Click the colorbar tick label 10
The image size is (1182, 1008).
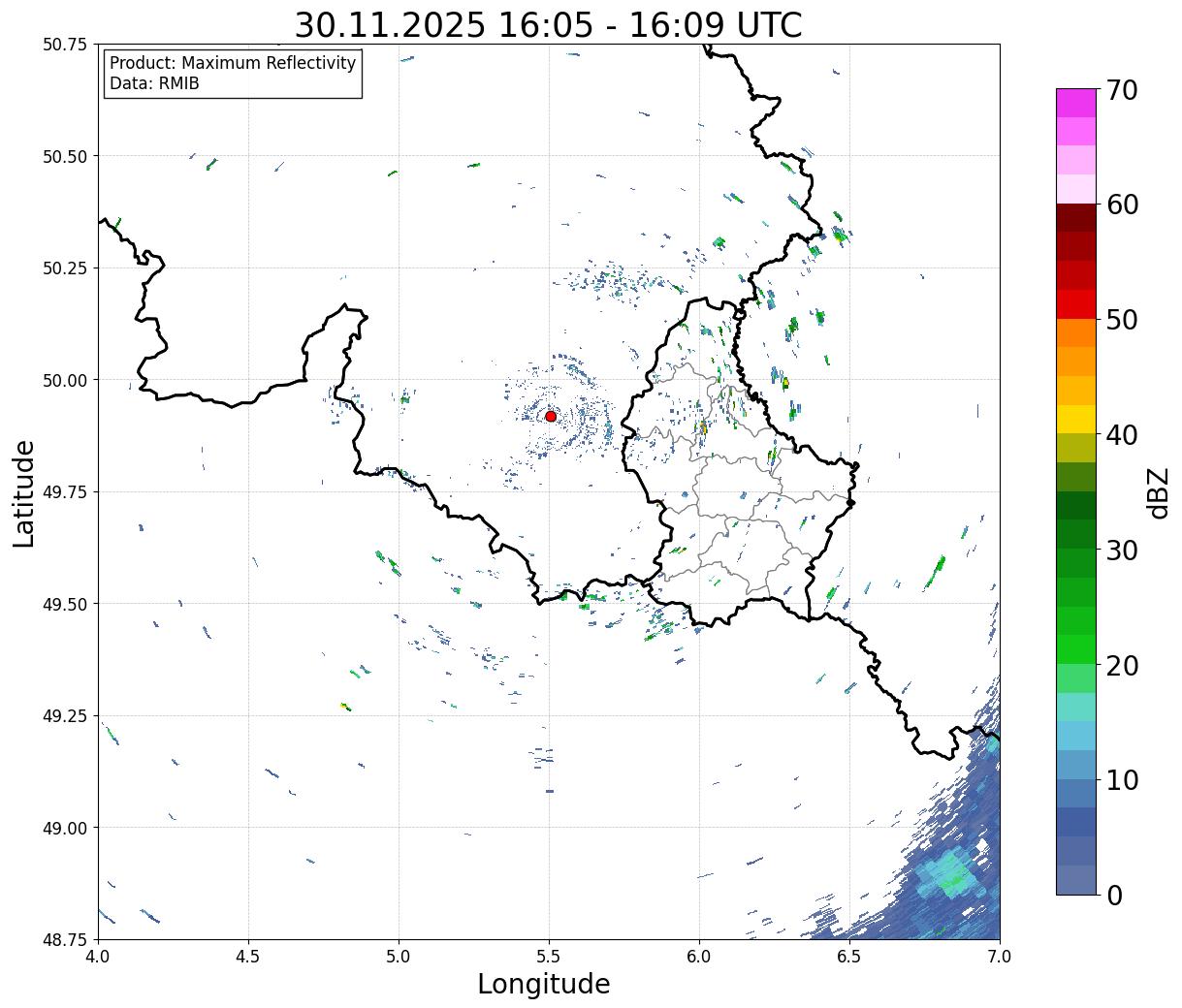(1121, 779)
